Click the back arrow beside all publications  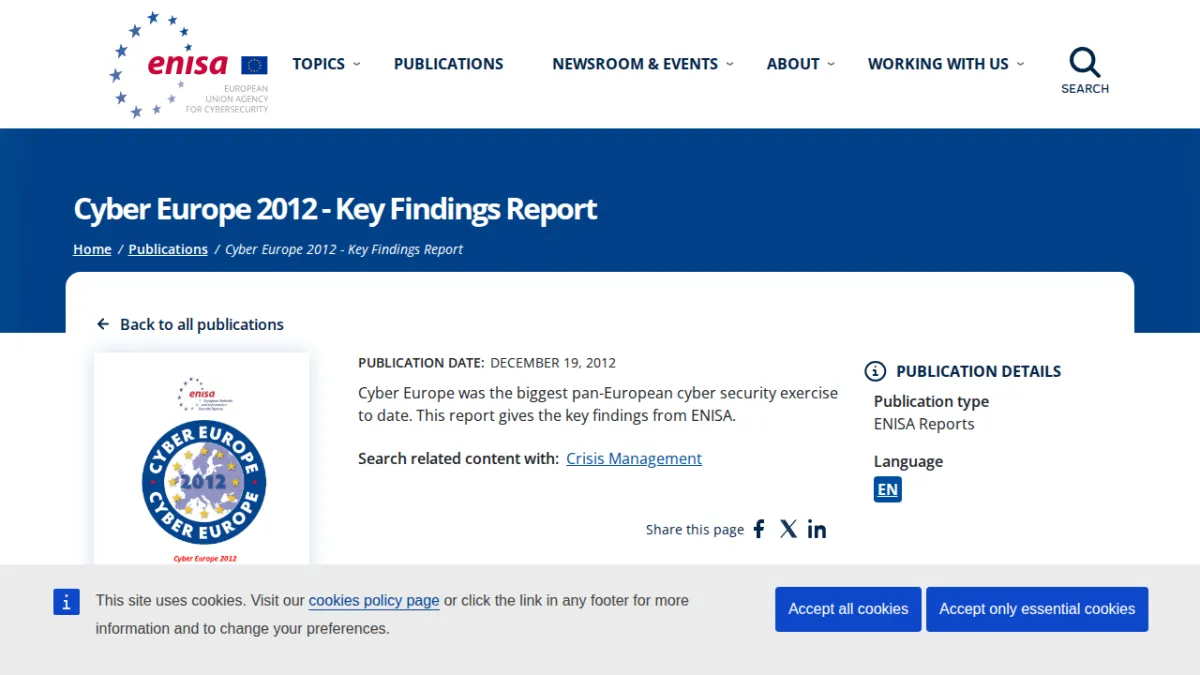pos(103,324)
